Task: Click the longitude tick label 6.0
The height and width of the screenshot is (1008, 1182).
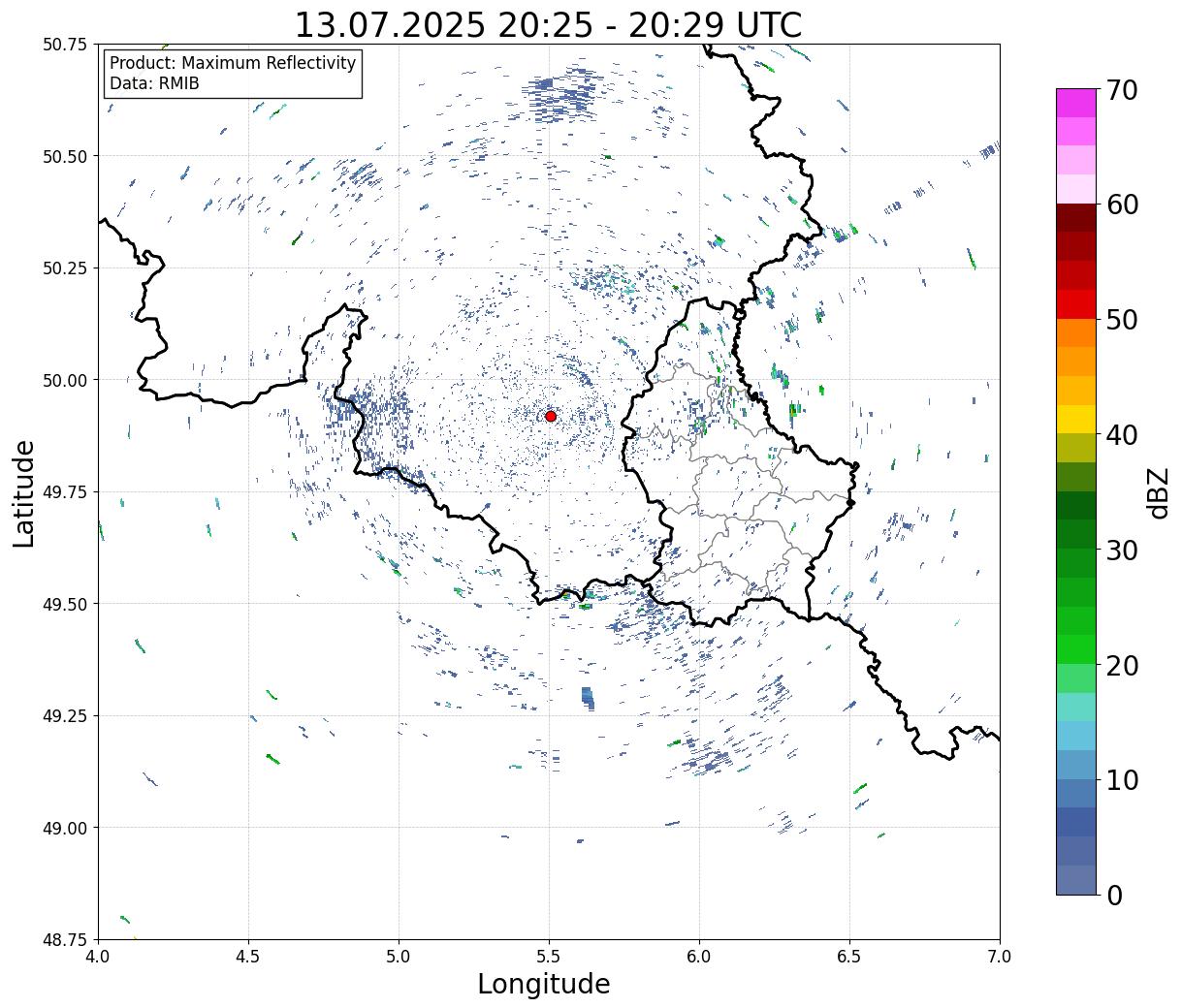Action: (x=699, y=957)
